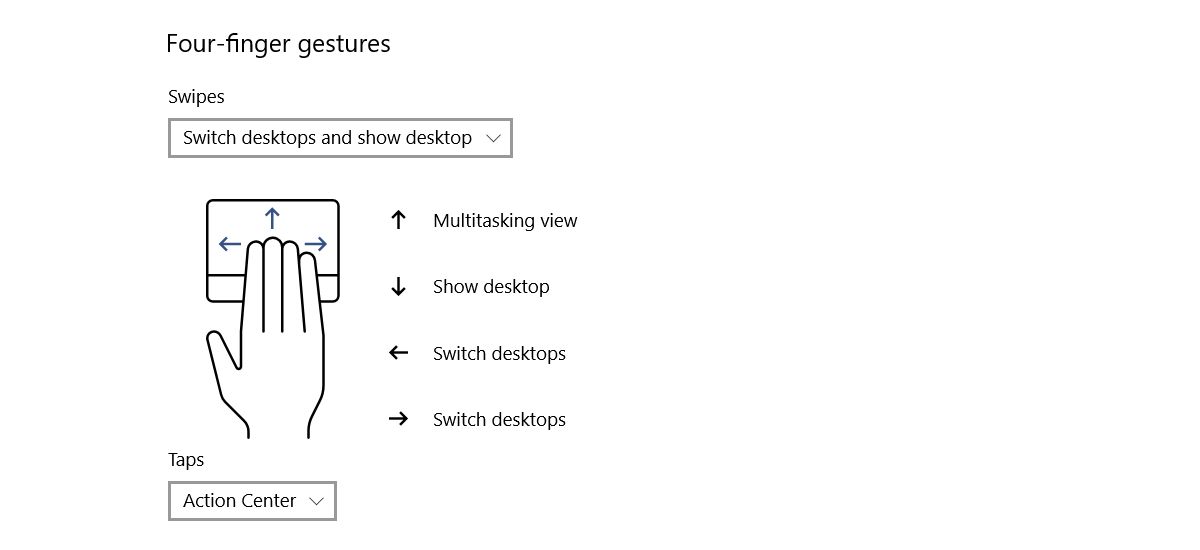Click Switch desktops text next to right arrow
The height and width of the screenshot is (550, 1200).
[499, 419]
